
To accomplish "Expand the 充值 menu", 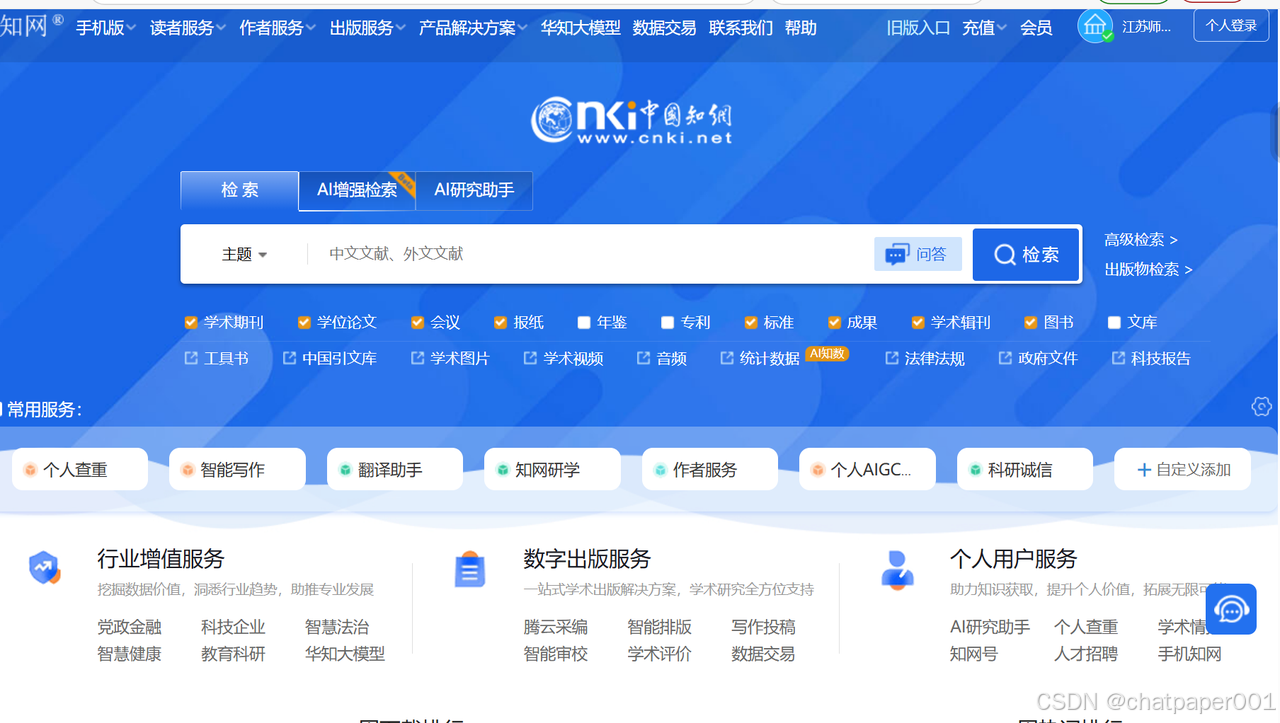I will coord(985,28).
